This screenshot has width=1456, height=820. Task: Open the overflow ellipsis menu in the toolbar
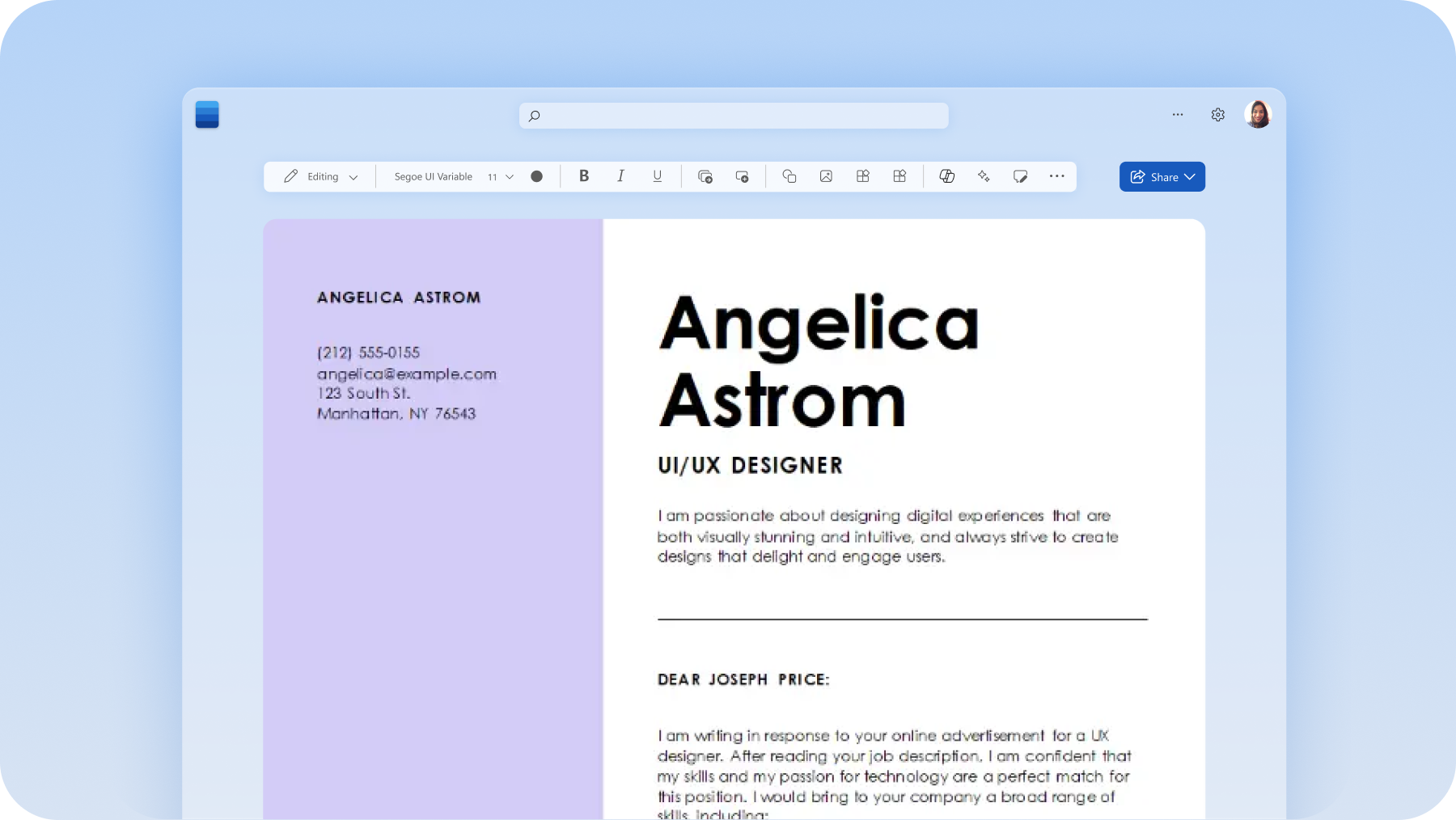pos(1057,176)
